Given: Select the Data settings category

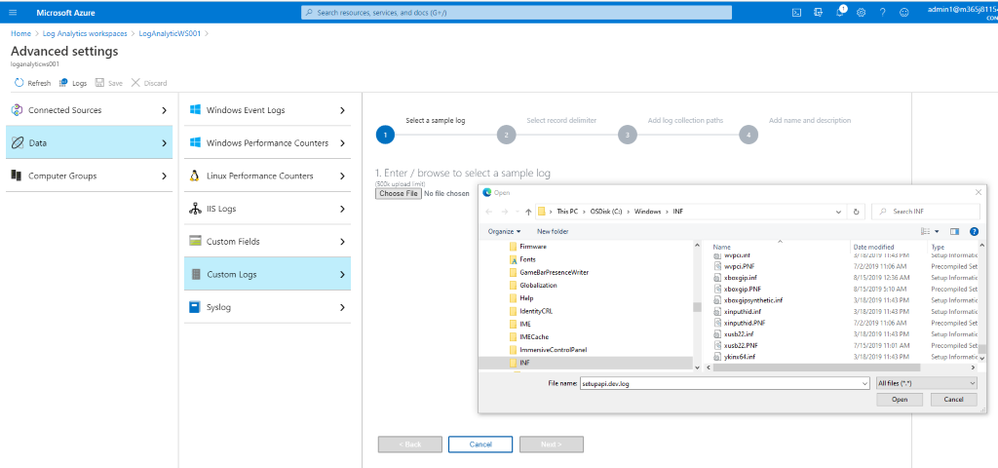Looking at the screenshot, I should tap(89, 143).
